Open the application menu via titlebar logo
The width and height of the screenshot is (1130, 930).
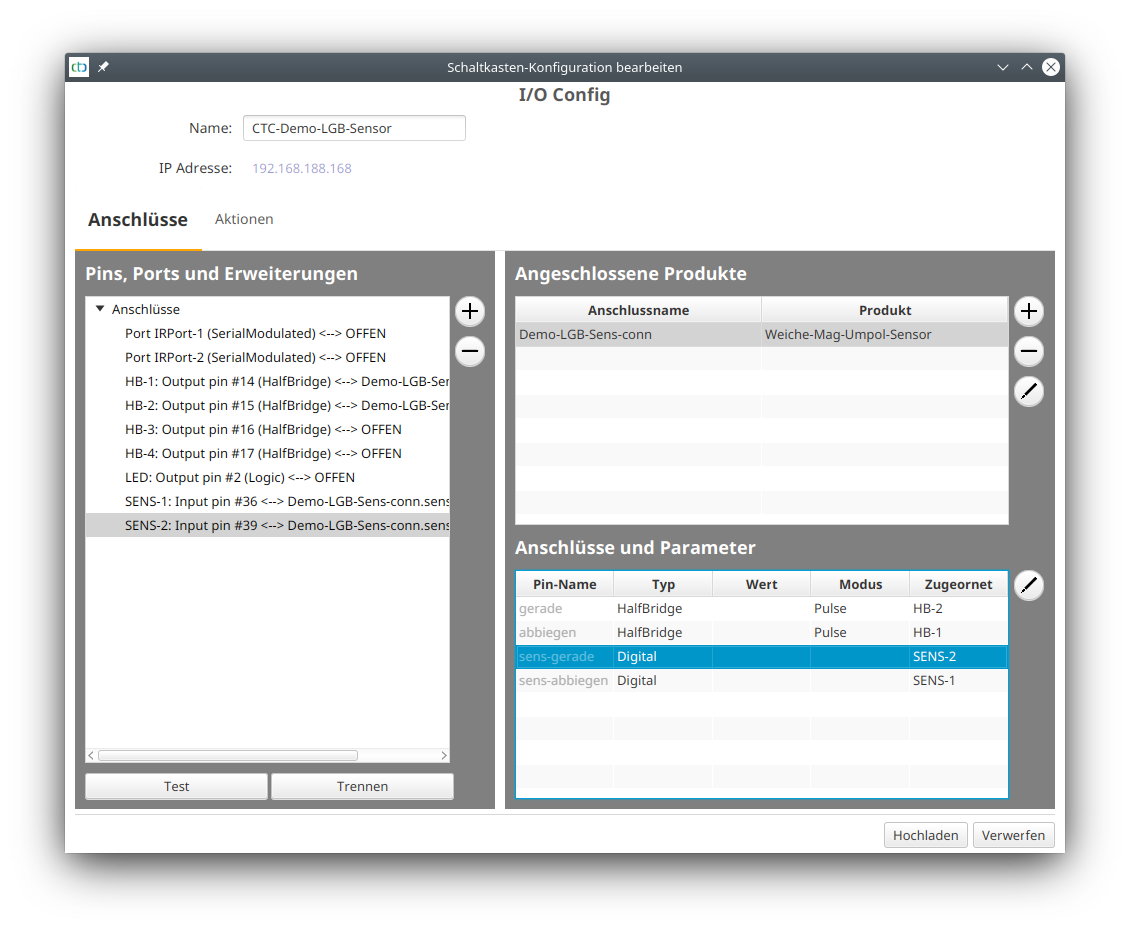pos(78,67)
